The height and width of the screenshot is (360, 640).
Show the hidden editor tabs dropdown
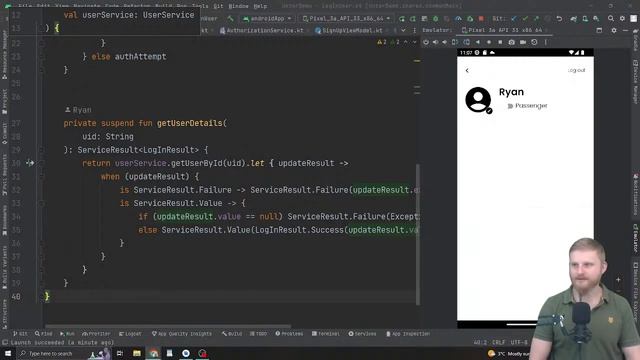click(x=403, y=30)
